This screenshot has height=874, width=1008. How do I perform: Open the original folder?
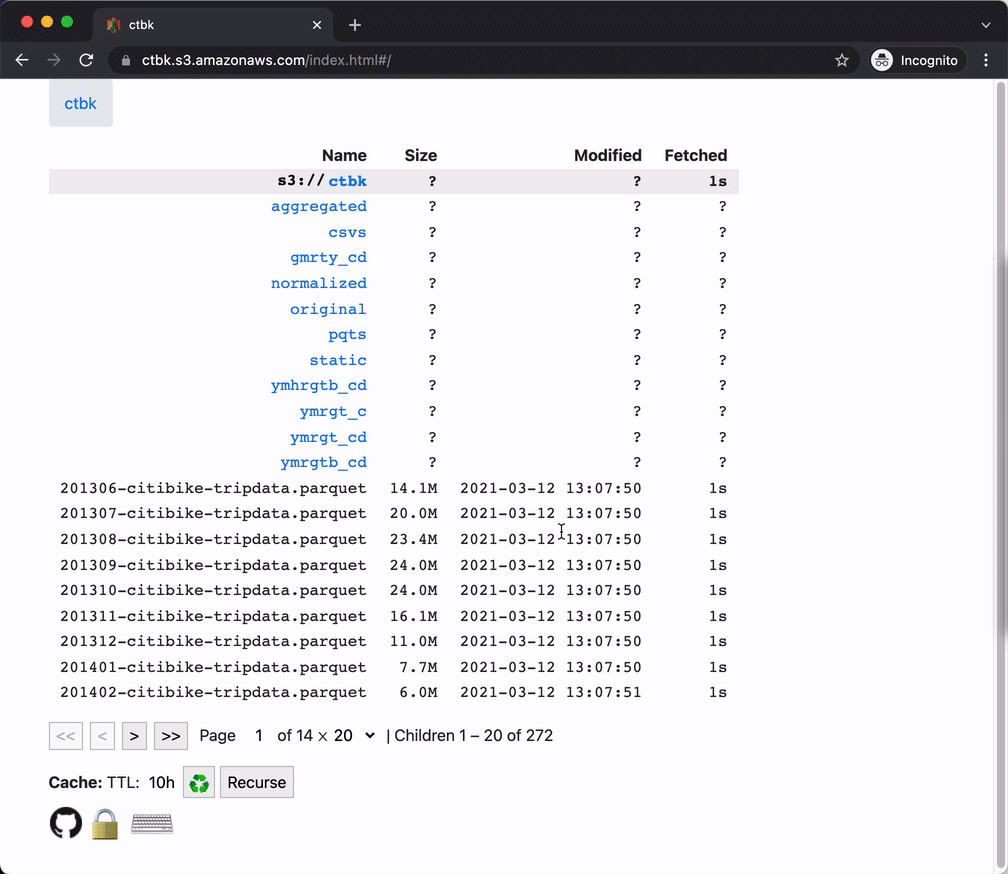(328, 309)
